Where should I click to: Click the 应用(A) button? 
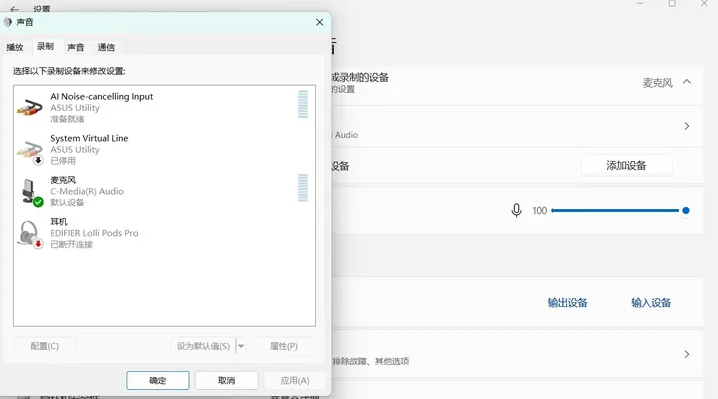(295, 380)
